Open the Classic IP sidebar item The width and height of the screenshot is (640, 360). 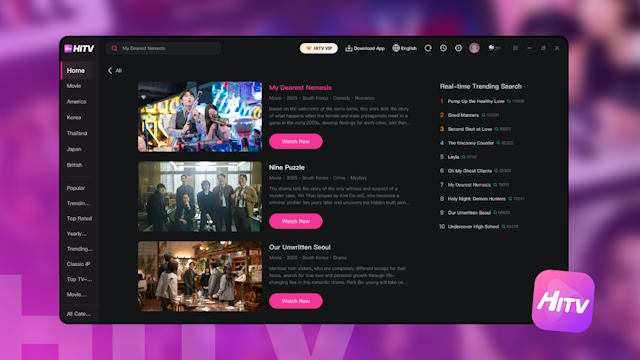[x=78, y=264]
